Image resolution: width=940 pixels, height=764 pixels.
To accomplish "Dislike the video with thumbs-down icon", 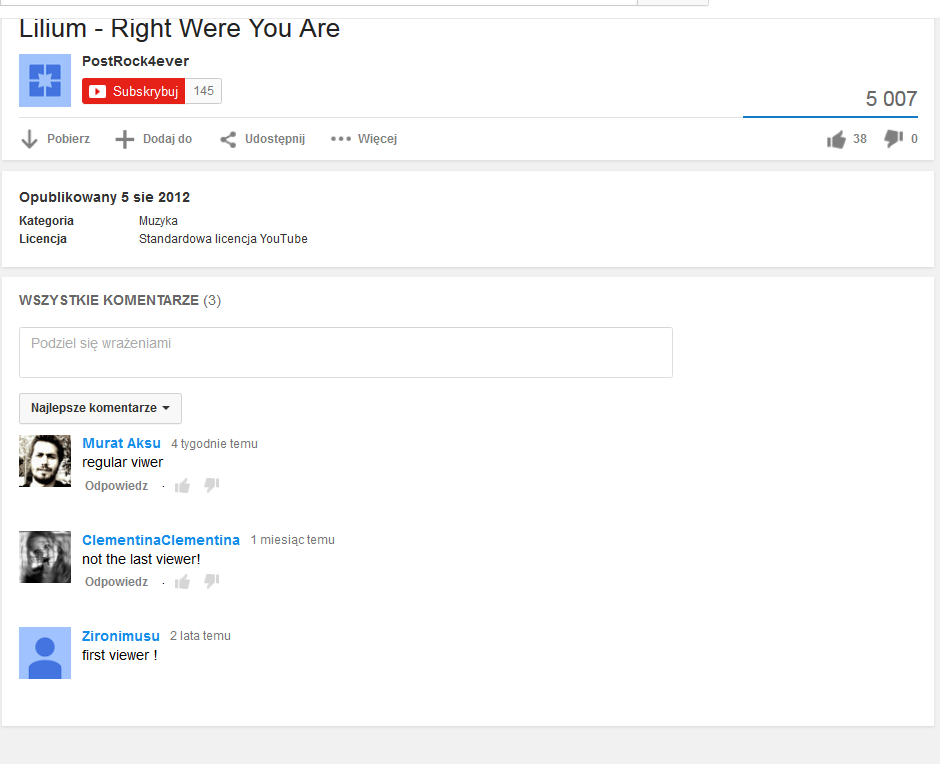I will click(x=893, y=139).
